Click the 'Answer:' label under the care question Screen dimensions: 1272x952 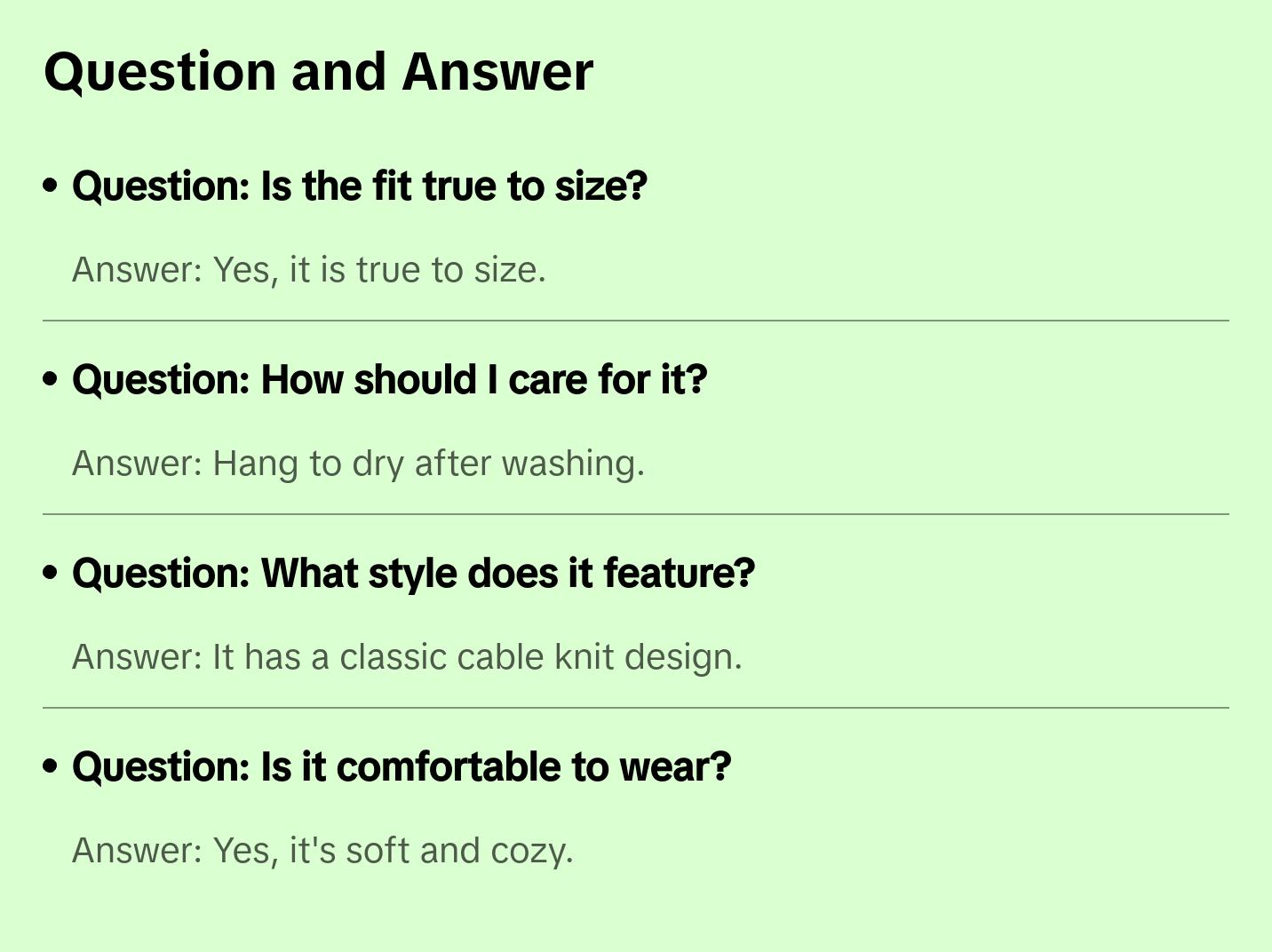[x=138, y=464]
